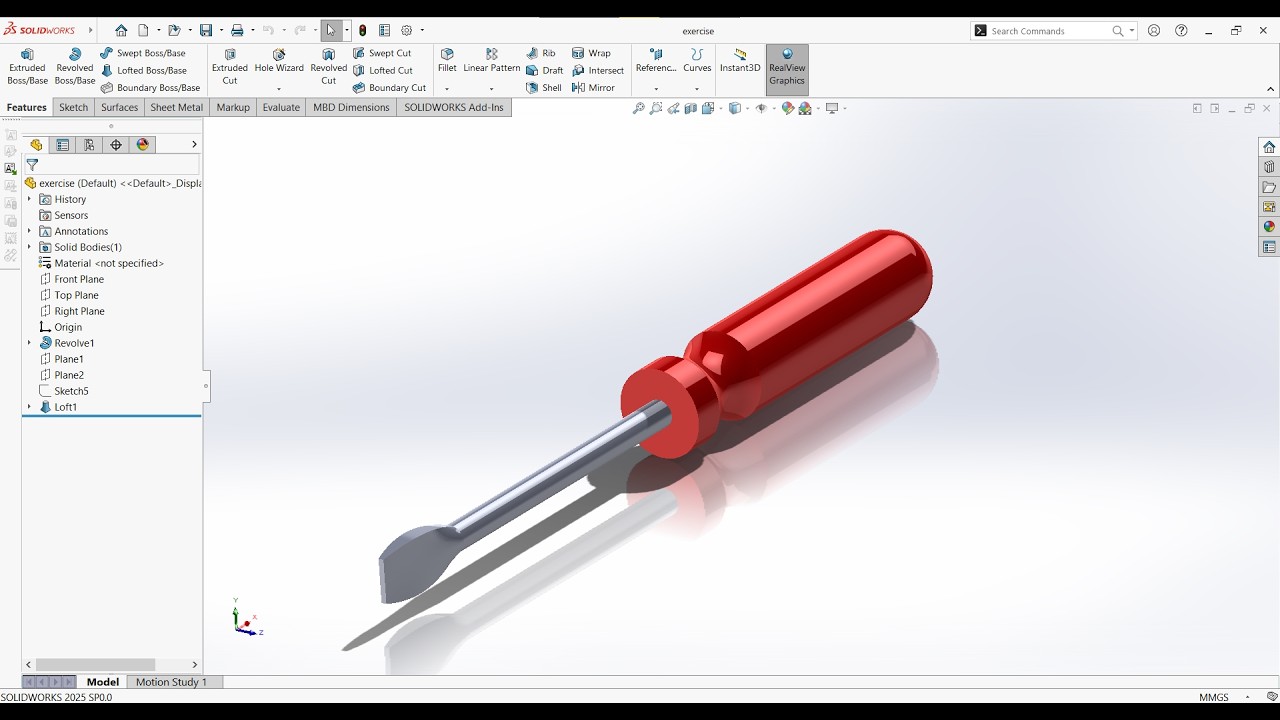Viewport: 1280px width, 720px height.
Task: Open the DisplayManager tab icon
Action: tap(143, 145)
